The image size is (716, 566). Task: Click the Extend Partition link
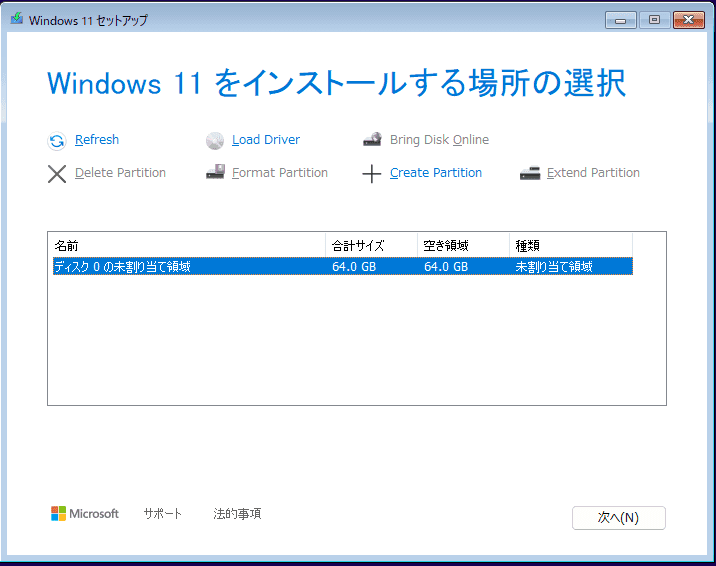[x=593, y=173]
